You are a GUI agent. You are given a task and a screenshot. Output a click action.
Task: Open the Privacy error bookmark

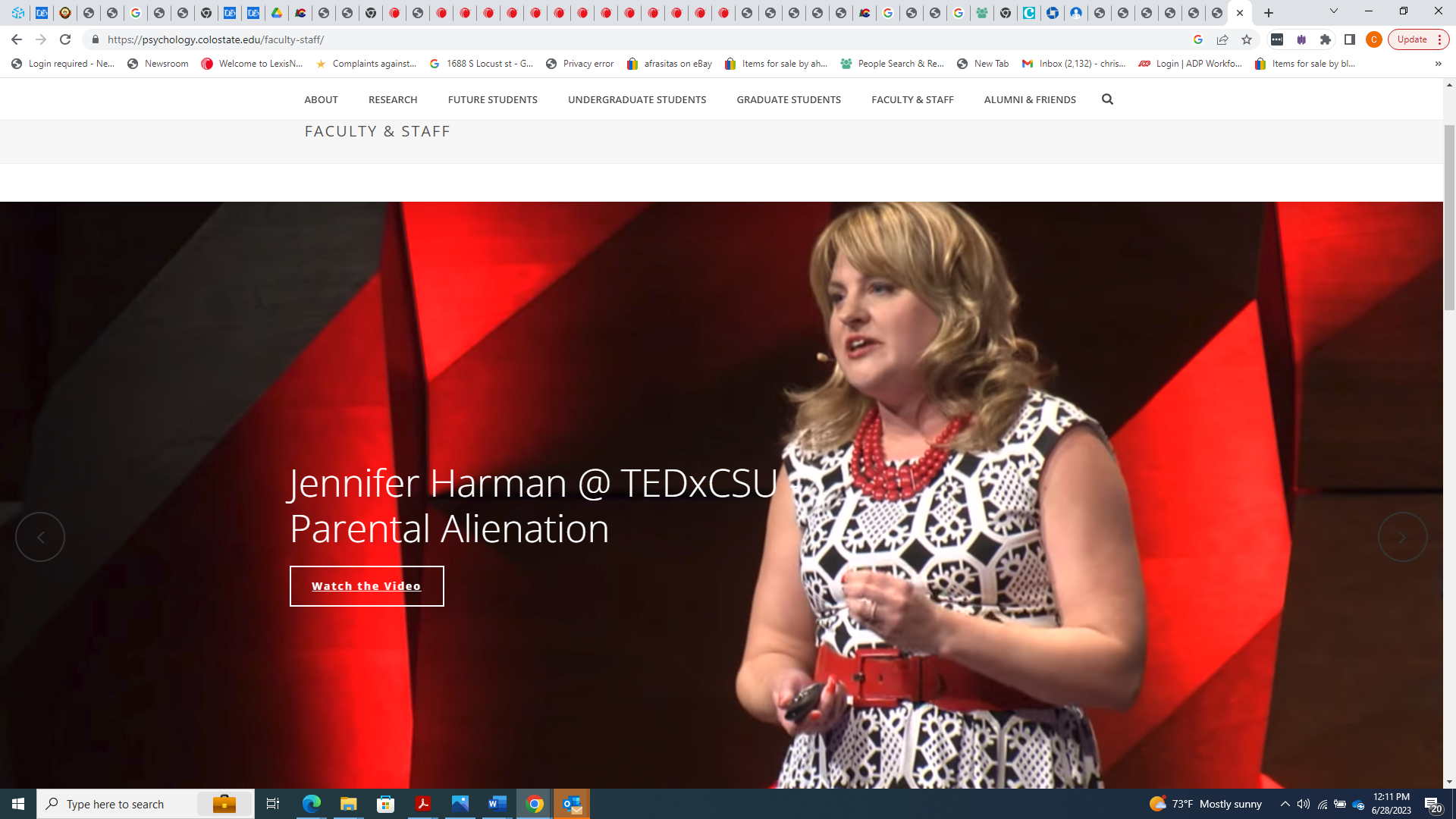click(x=580, y=64)
